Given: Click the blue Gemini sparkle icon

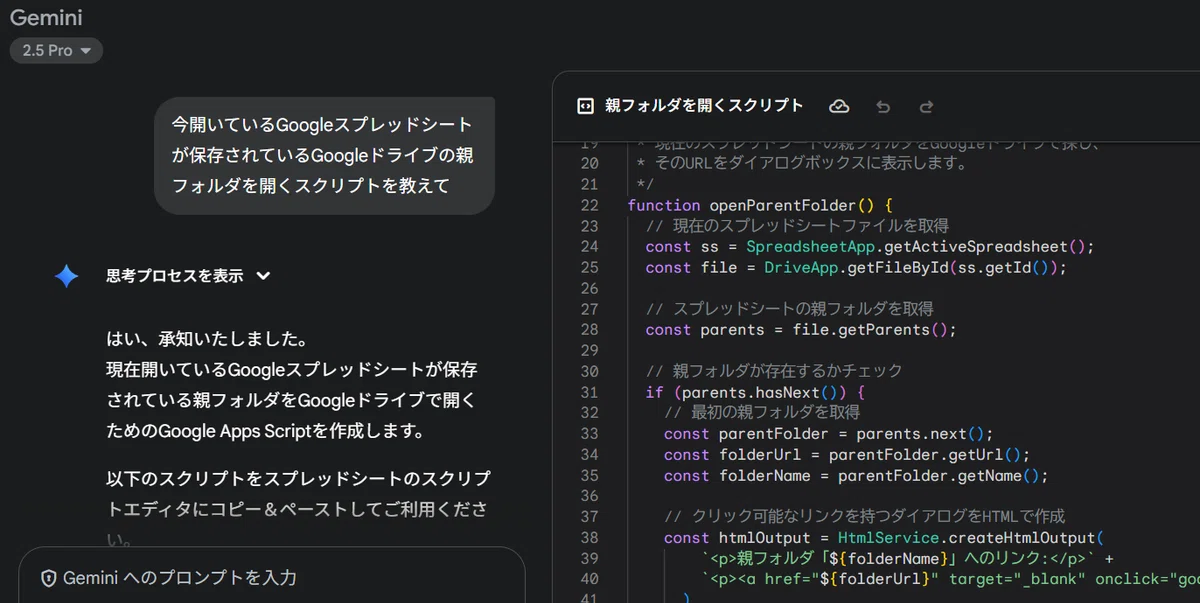Looking at the screenshot, I should pos(67,276).
